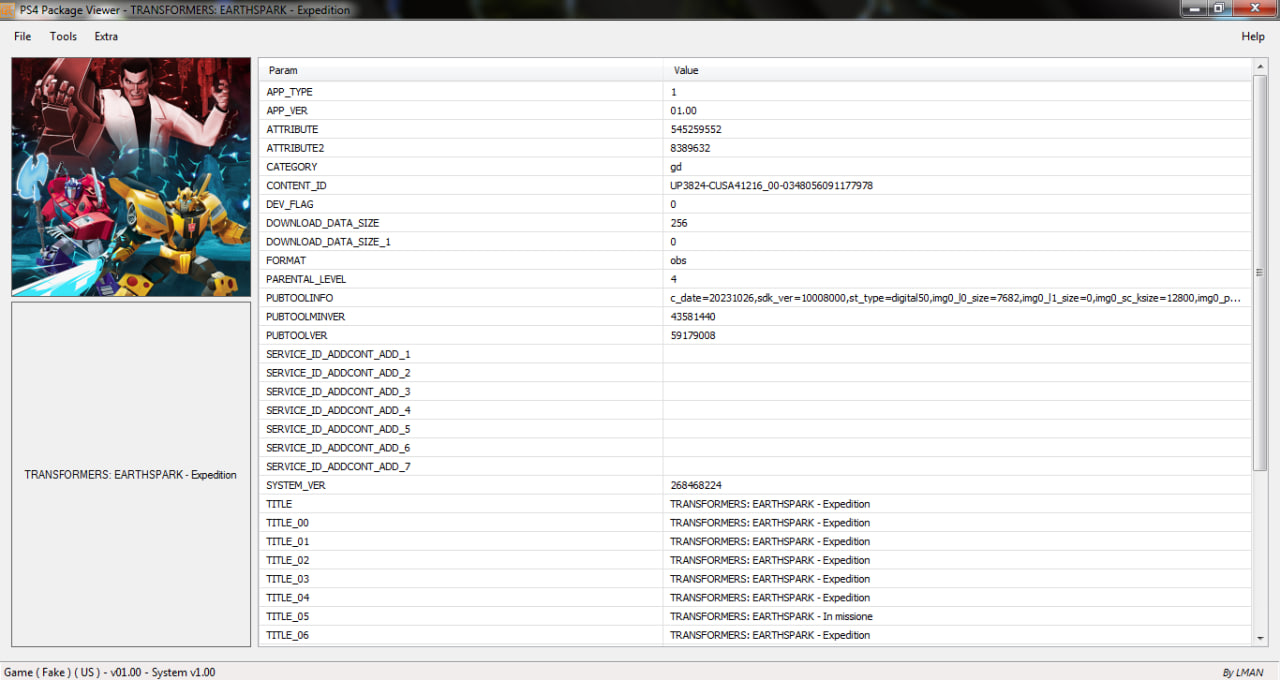Select SERVICE_ID_ADDCONT_ADD_1 row
This screenshot has height=680, width=1280.
pos(755,354)
